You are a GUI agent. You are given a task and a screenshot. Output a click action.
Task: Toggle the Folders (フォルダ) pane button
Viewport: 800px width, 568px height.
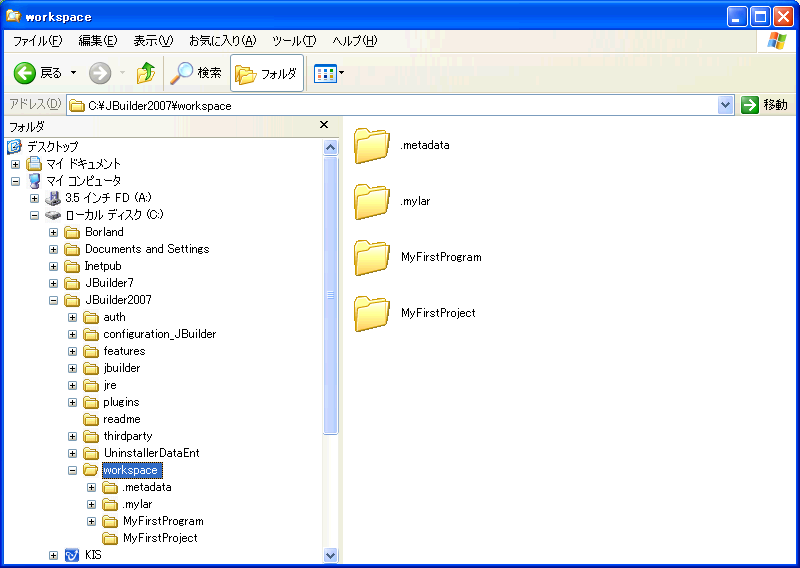(267, 74)
